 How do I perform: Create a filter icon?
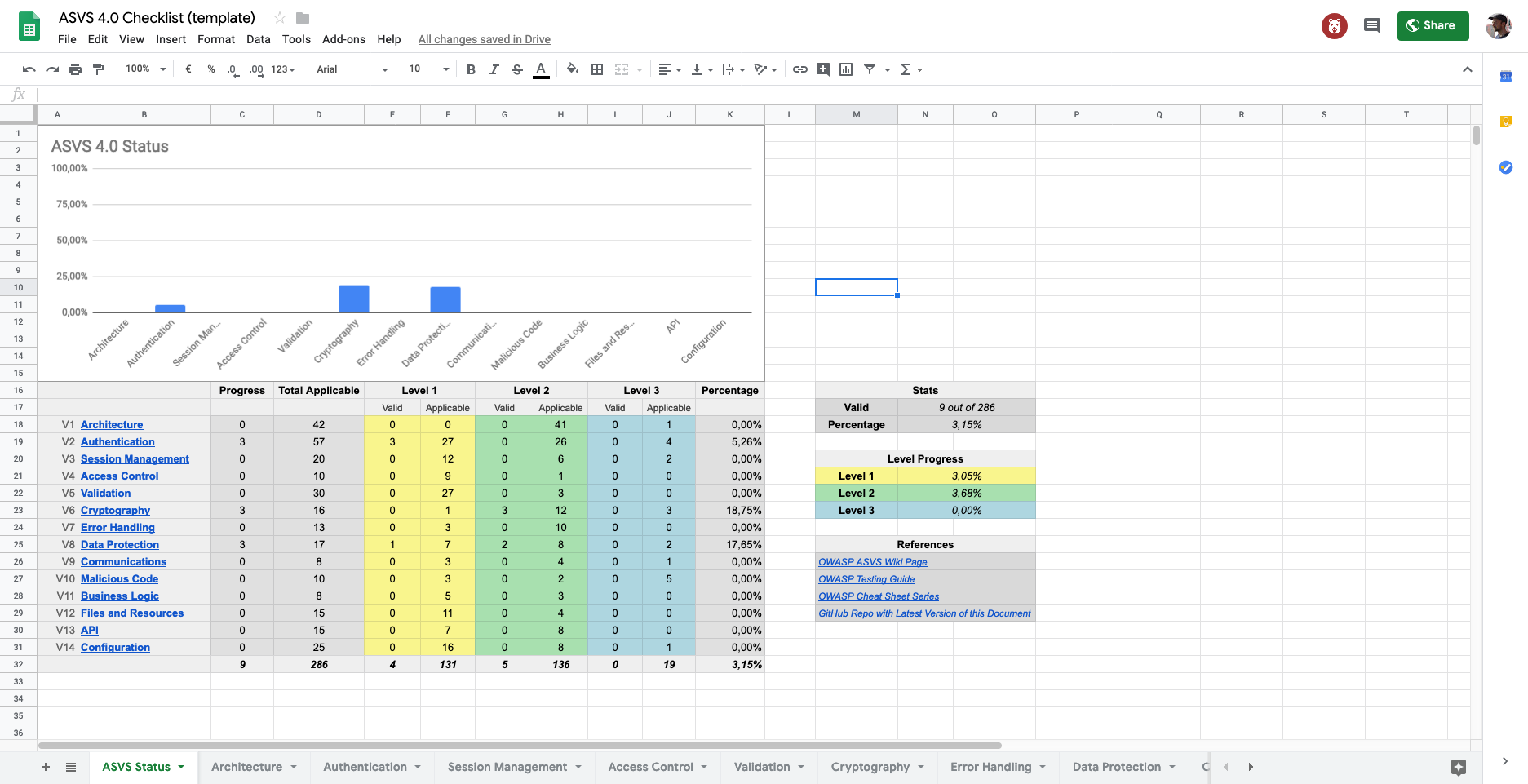(x=870, y=69)
